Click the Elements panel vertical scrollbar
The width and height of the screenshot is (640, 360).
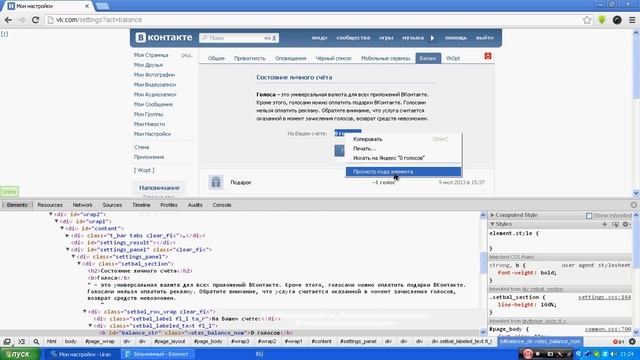tap(483, 273)
